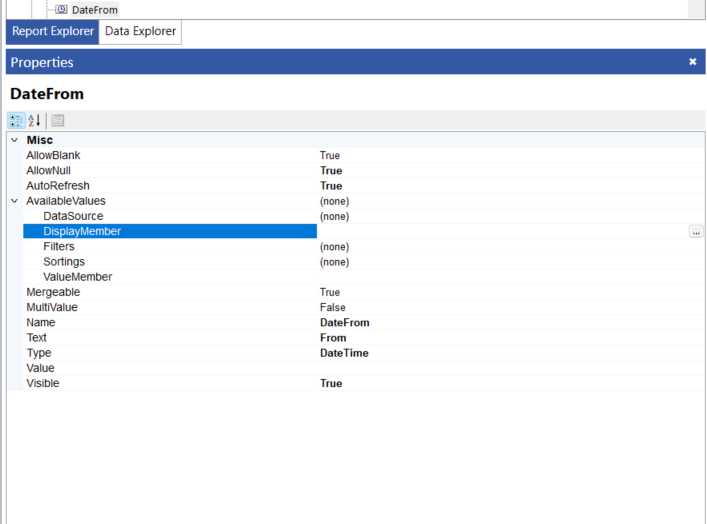This screenshot has height=524, width=707.
Task: Switch to the Data Explorer tab
Action: pos(140,32)
